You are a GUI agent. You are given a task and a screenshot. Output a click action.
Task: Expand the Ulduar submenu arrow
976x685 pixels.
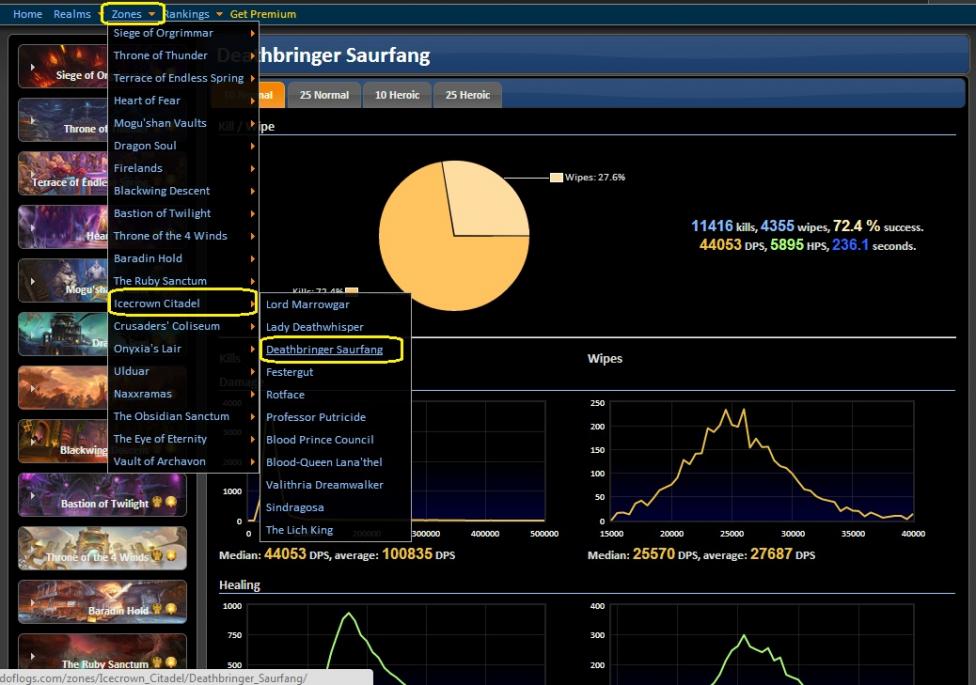pos(253,371)
